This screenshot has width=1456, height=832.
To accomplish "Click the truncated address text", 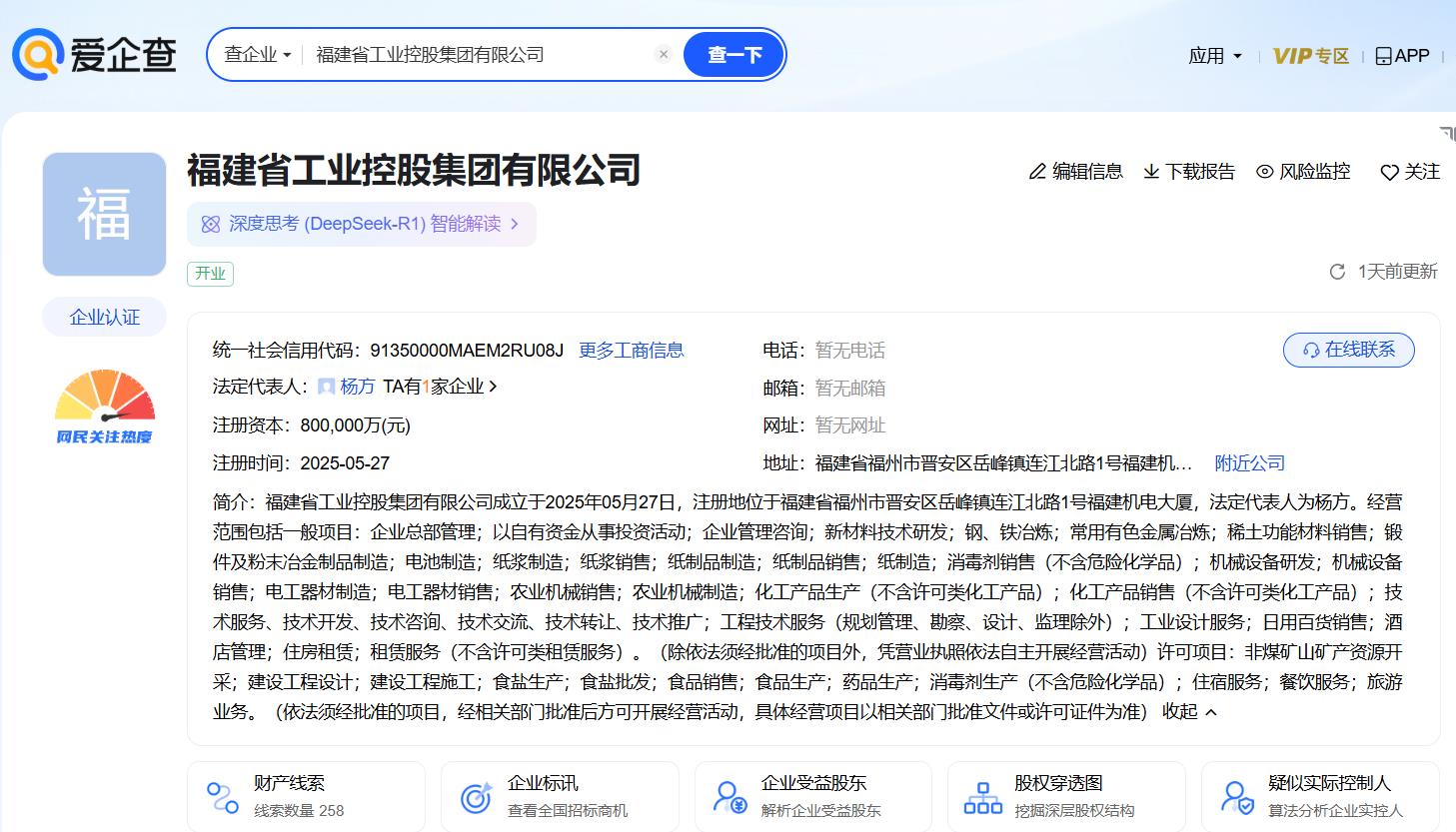I will 1004,463.
